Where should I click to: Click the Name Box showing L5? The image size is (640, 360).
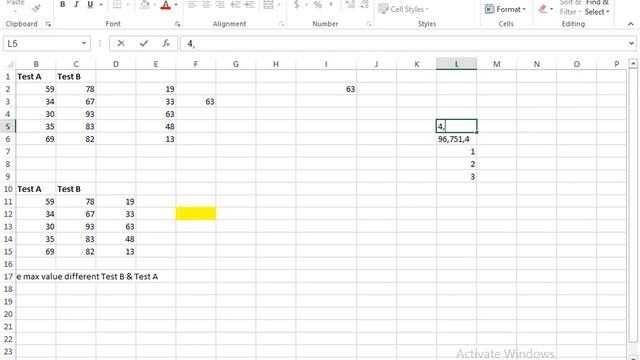click(42, 43)
